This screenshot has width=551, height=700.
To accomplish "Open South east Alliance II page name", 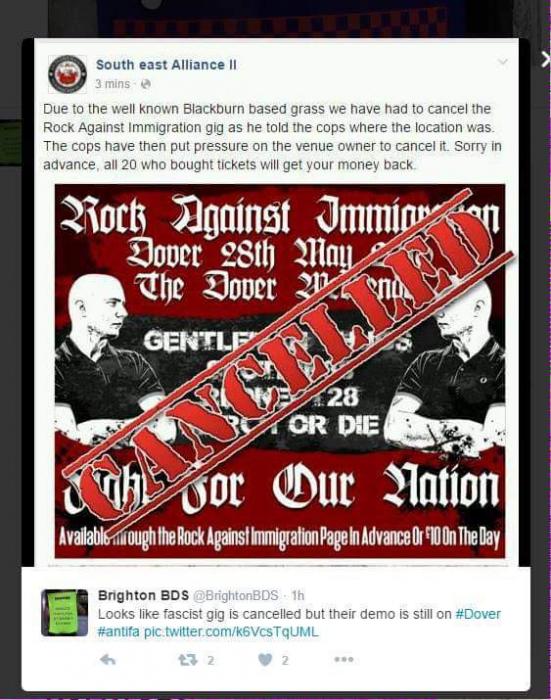I will point(166,65).
